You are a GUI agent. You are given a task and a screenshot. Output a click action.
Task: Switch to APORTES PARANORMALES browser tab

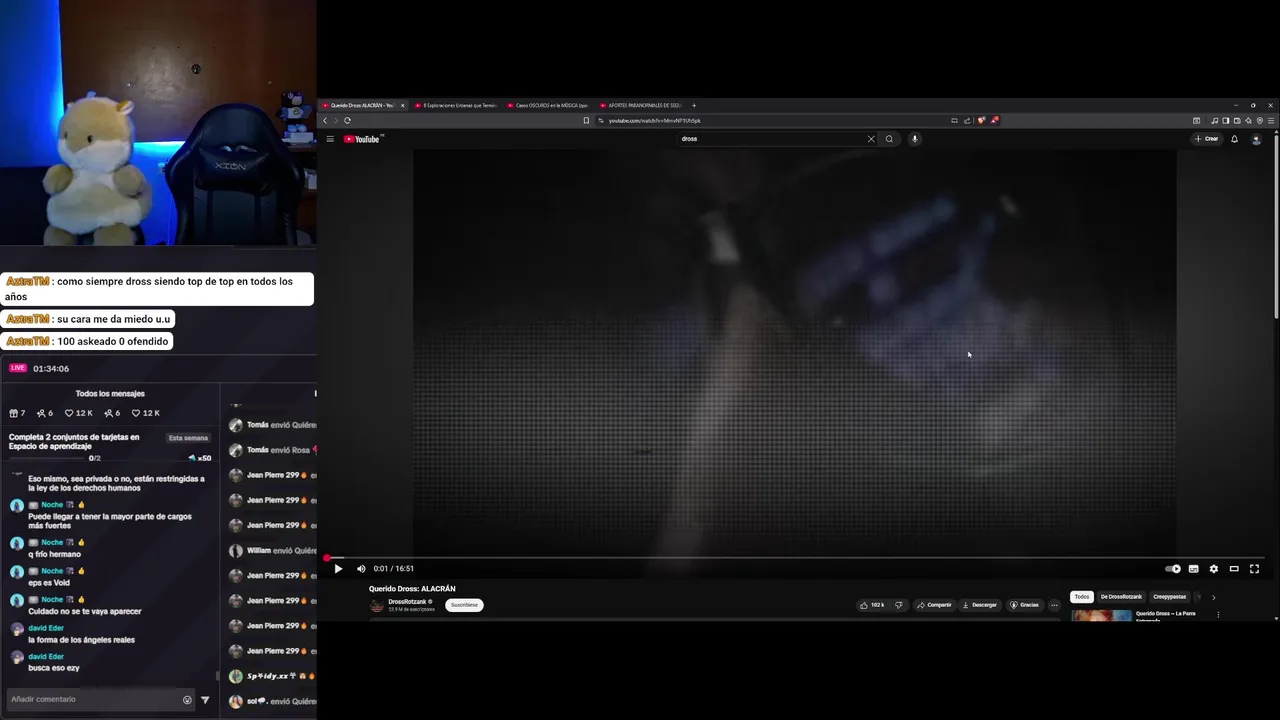641,105
